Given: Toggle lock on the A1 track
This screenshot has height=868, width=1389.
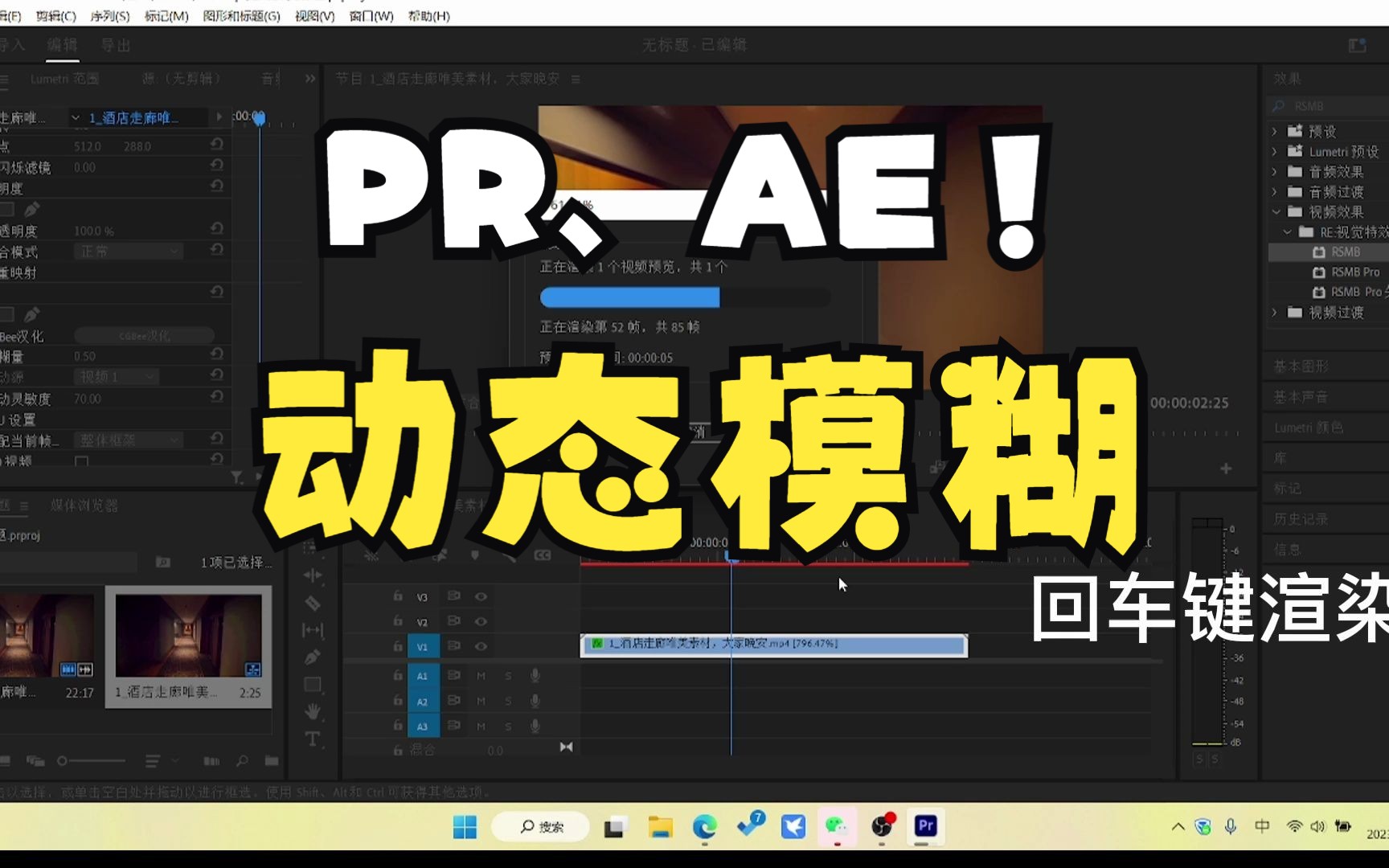Looking at the screenshot, I should click(x=398, y=676).
